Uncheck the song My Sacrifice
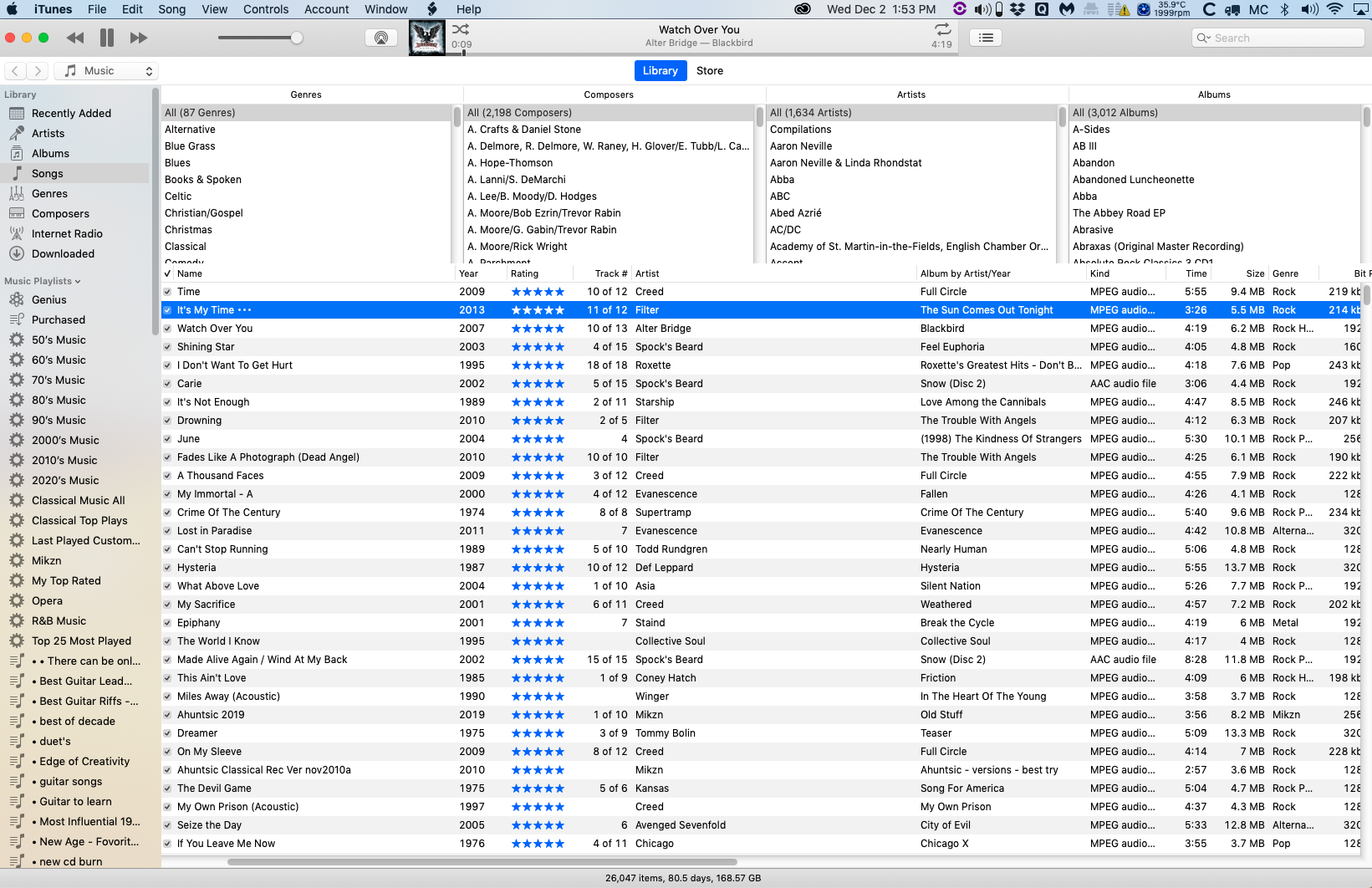Image resolution: width=1372 pixels, height=888 pixels. (167, 605)
